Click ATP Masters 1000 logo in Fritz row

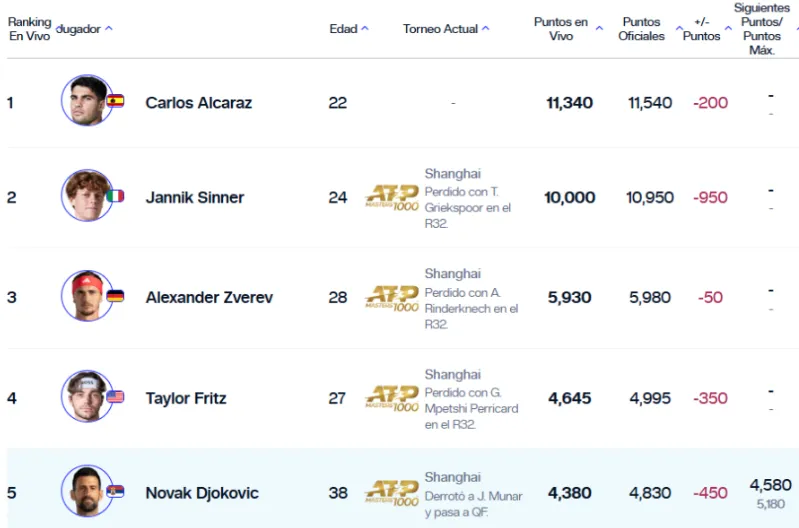click(392, 398)
